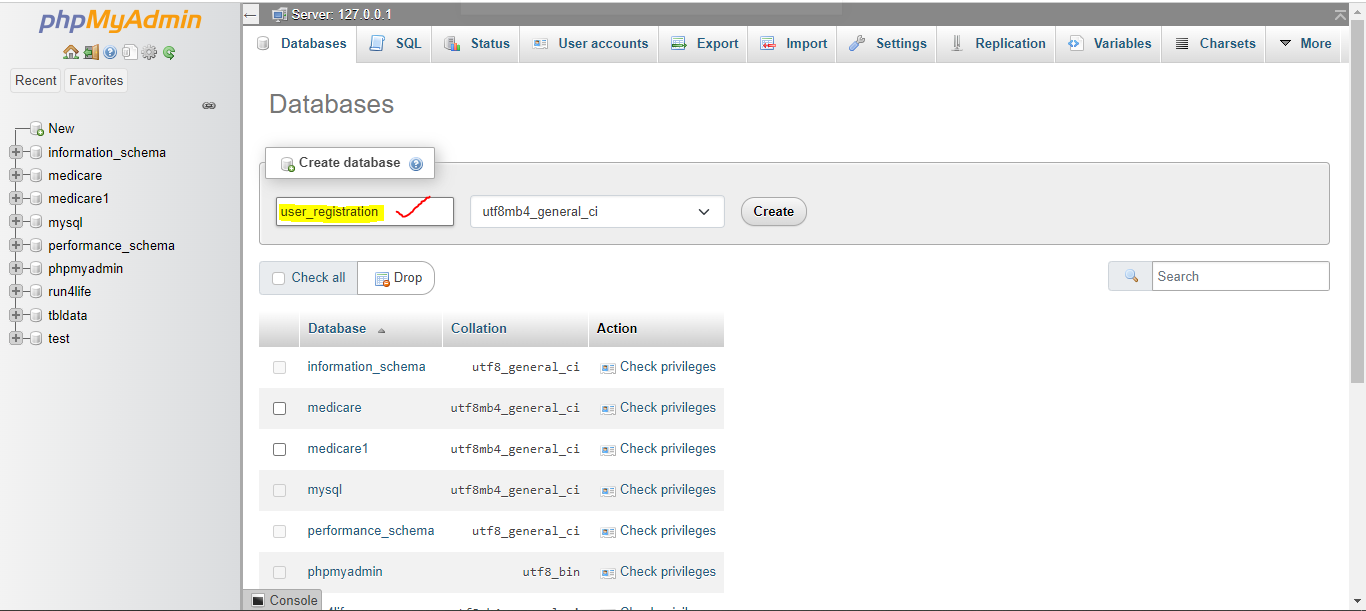This screenshot has width=1366, height=611.
Task: Open the Charsets tab
Action: pyautogui.click(x=1213, y=43)
